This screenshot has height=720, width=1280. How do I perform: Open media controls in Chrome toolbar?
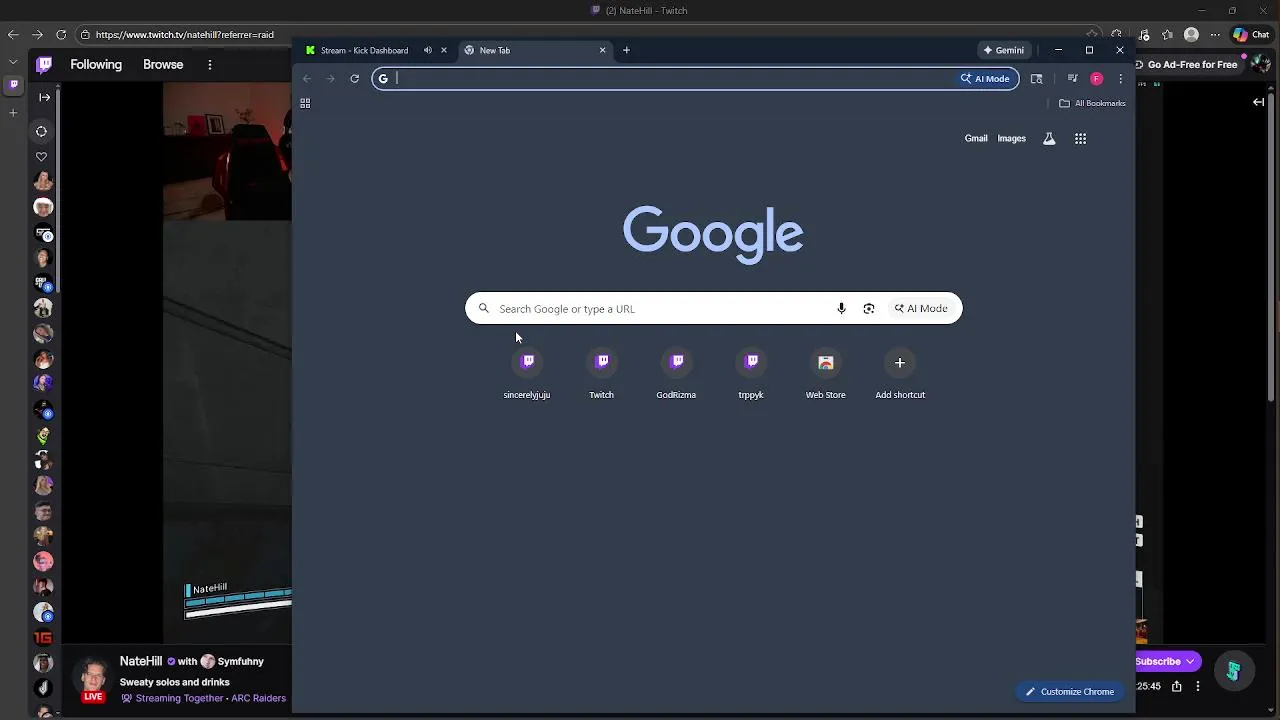[x=1072, y=78]
